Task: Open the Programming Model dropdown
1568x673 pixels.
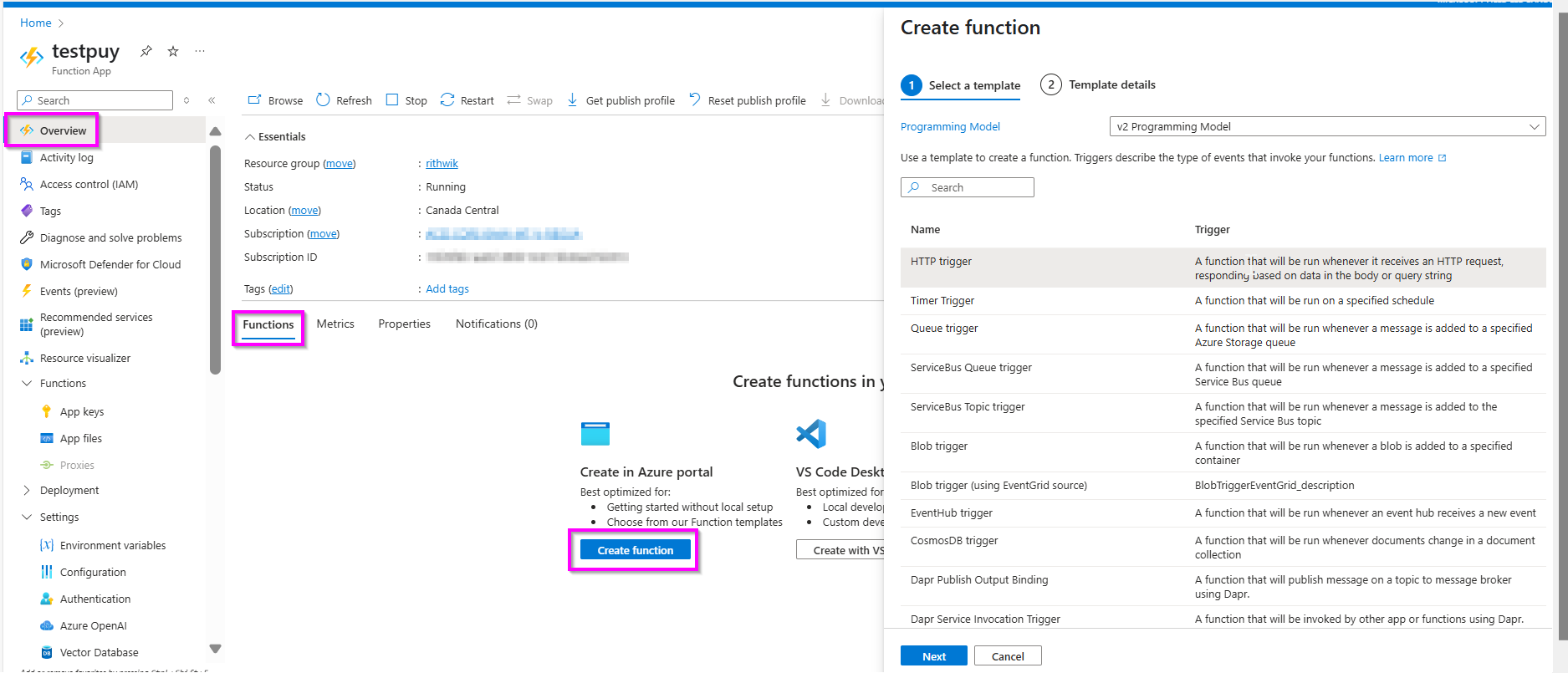Action: pyautogui.click(x=1327, y=126)
